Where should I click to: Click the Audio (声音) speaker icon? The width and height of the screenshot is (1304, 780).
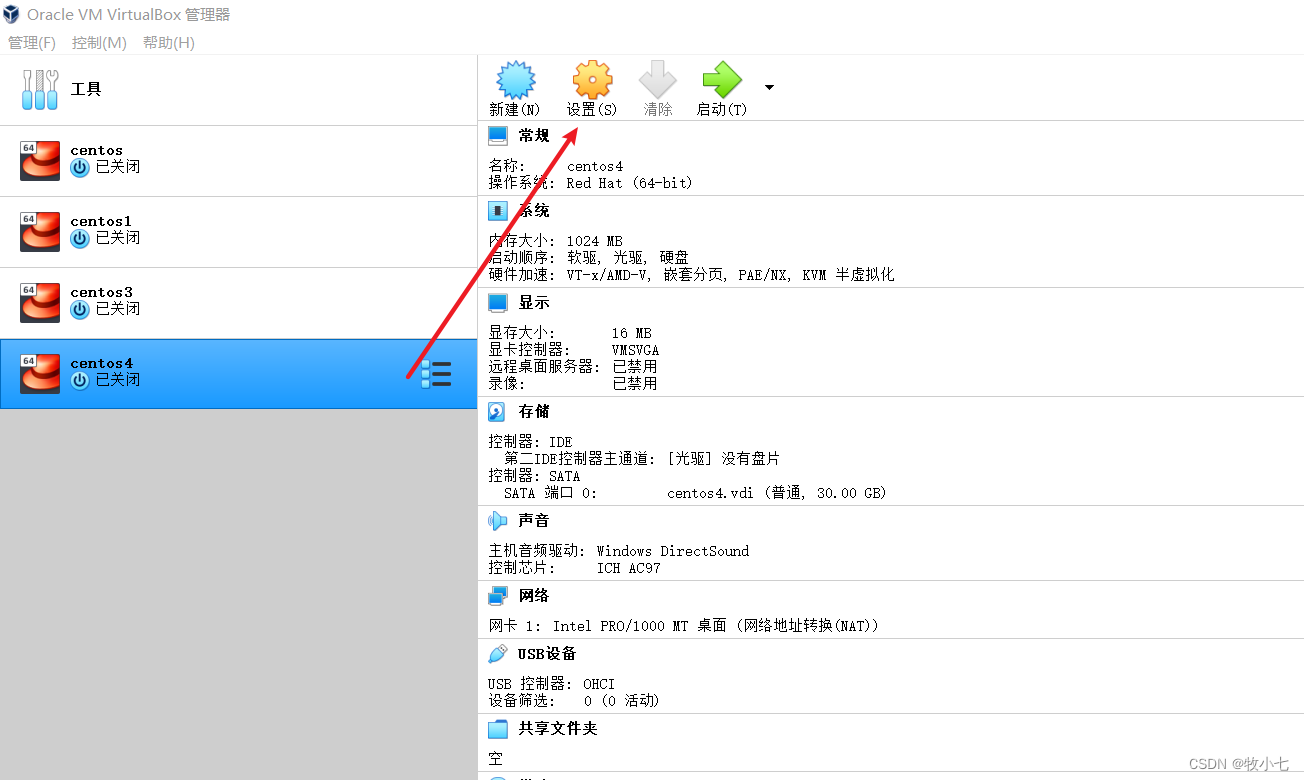tap(498, 521)
